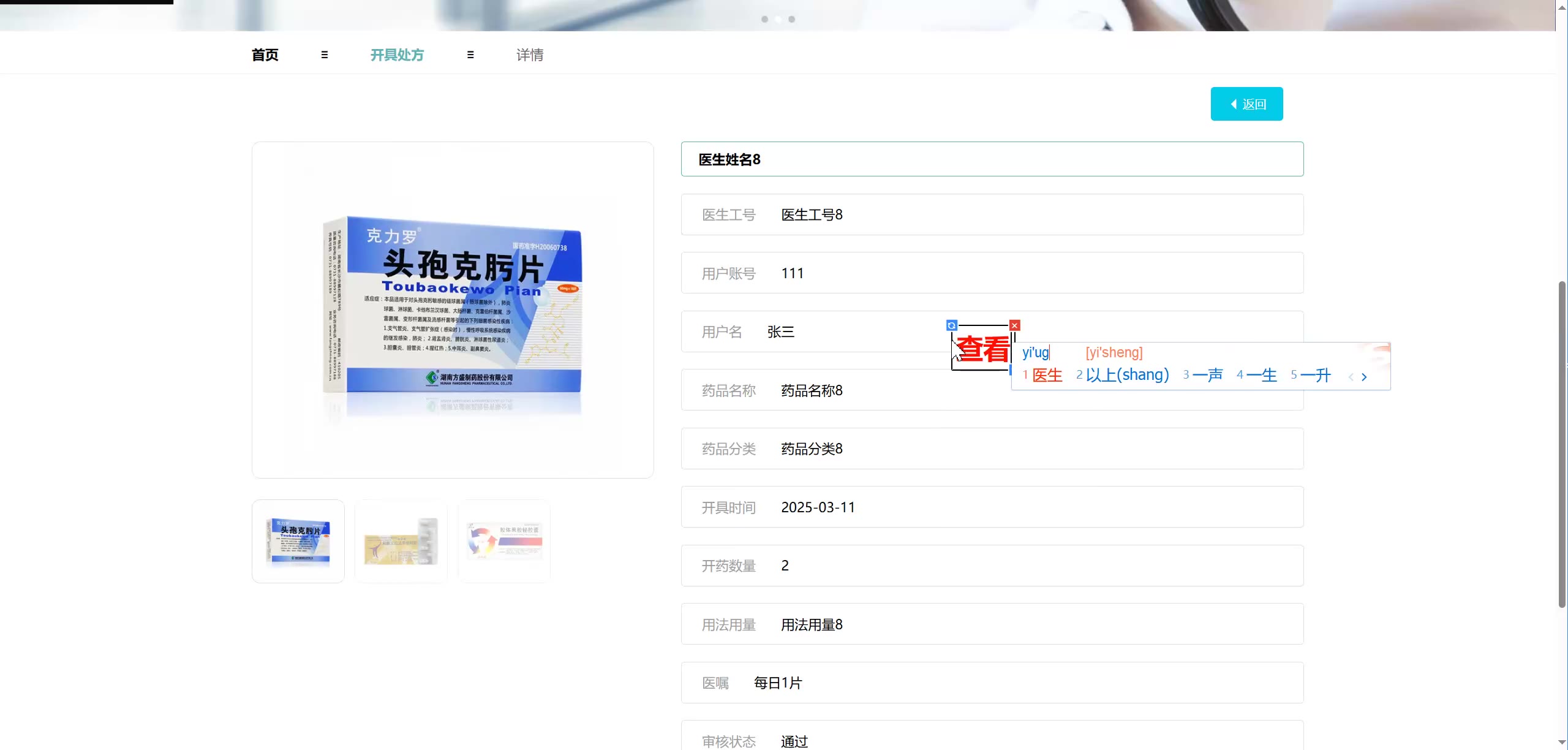
Task: Close the red 查看 annotation box
Action: pos(1015,325)
